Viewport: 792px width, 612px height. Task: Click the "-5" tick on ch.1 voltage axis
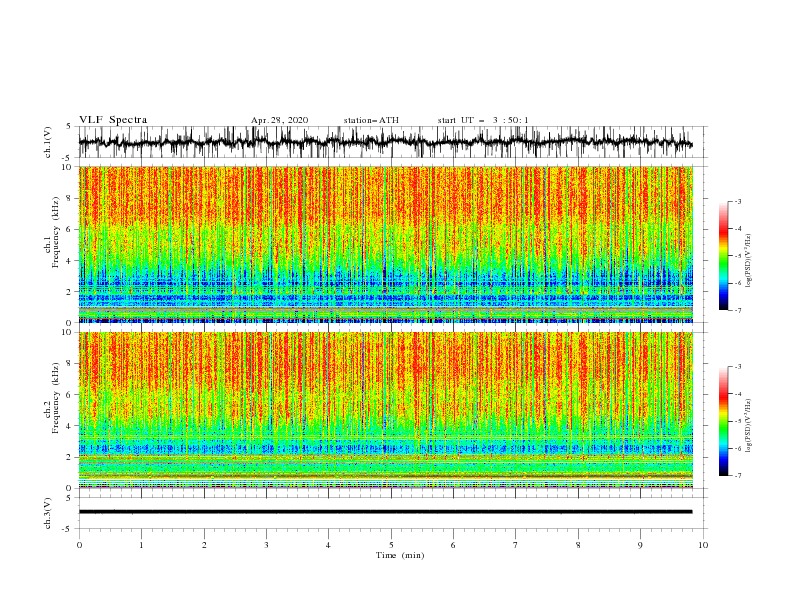pyautogui.click(x=68, y=158)
